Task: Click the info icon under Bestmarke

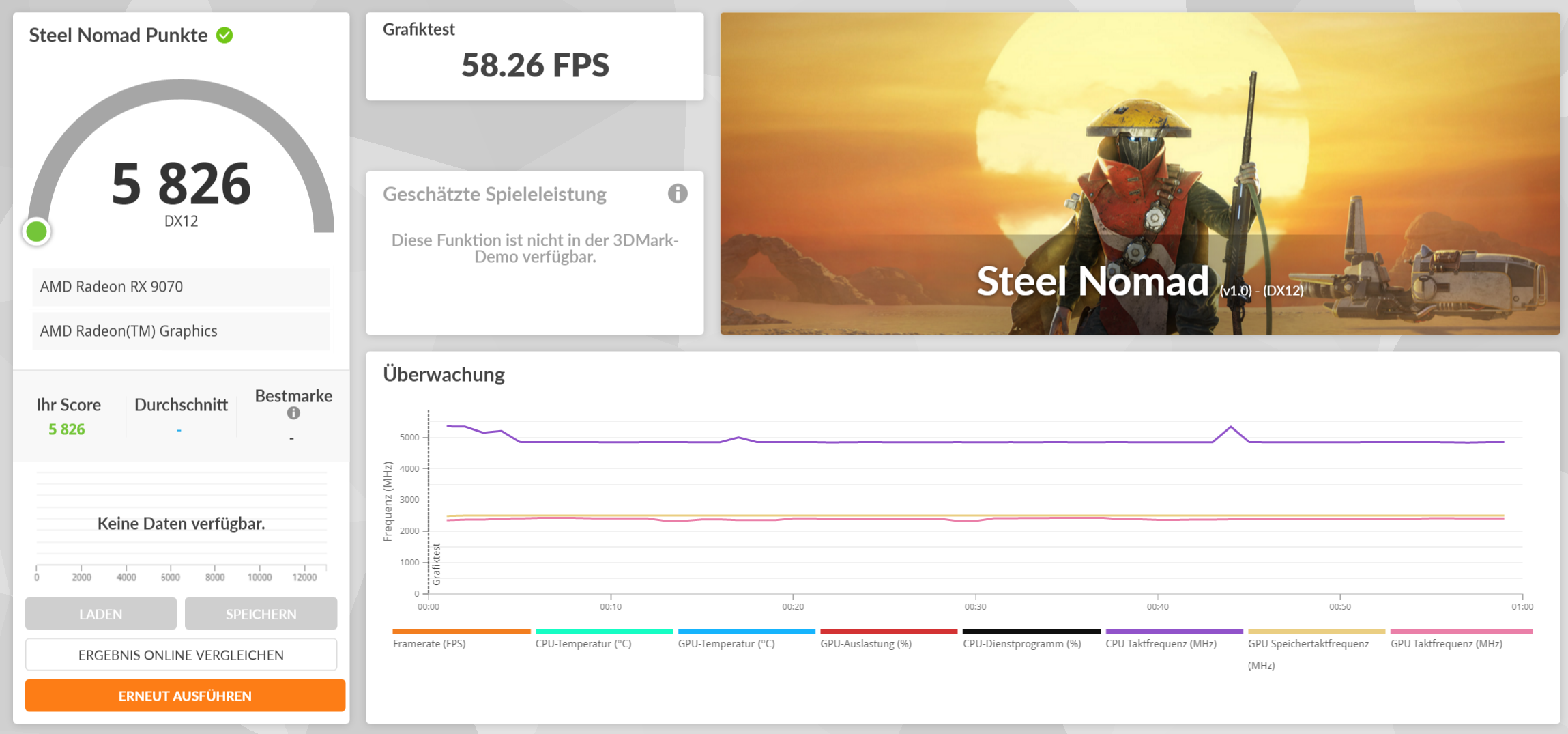Action: click(293, 415)
